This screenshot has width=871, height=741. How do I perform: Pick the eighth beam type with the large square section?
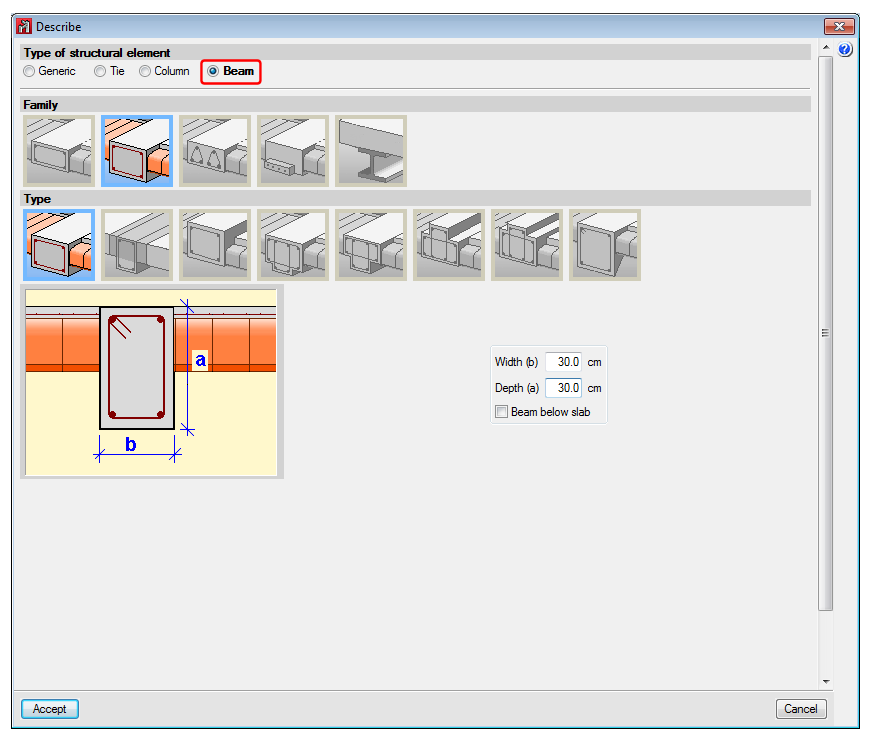click(x=605, y=245)
